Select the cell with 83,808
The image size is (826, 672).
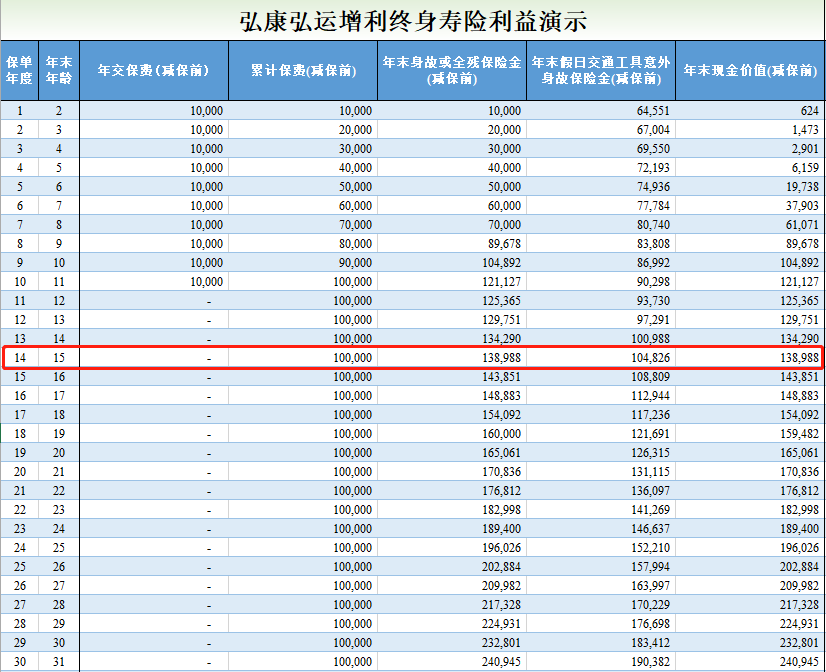tap(601, 243)
